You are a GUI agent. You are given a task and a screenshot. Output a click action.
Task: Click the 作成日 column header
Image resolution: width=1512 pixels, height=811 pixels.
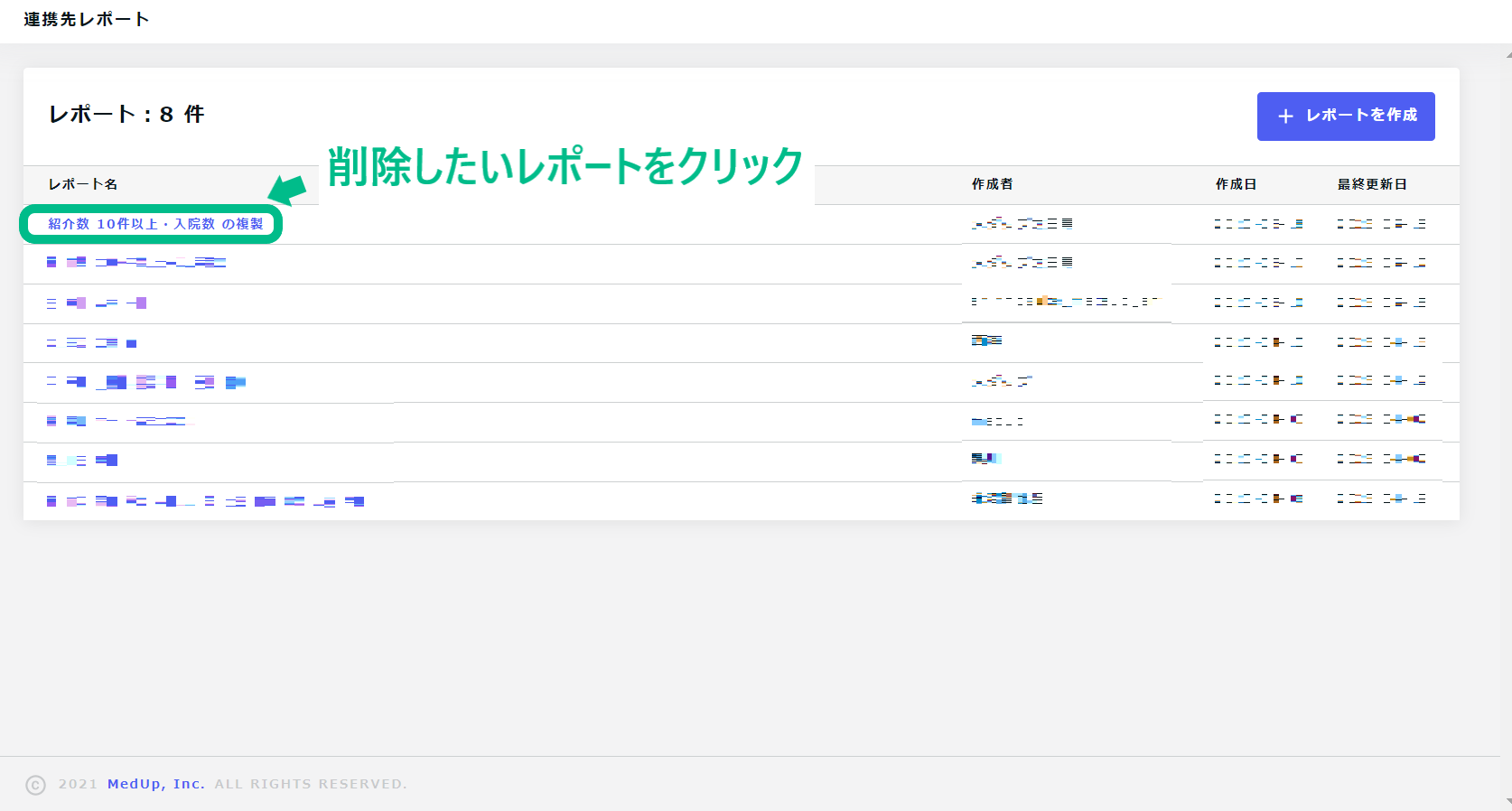(1237, 184)
